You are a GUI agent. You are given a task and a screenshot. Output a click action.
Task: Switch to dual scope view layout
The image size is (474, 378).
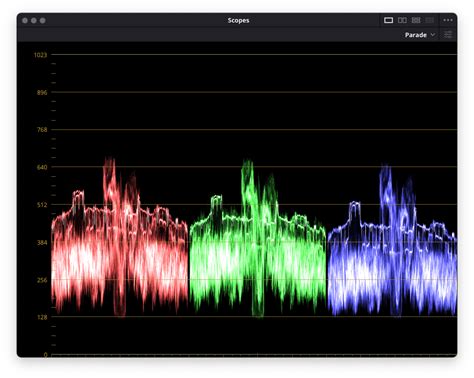tap(402, 20)
